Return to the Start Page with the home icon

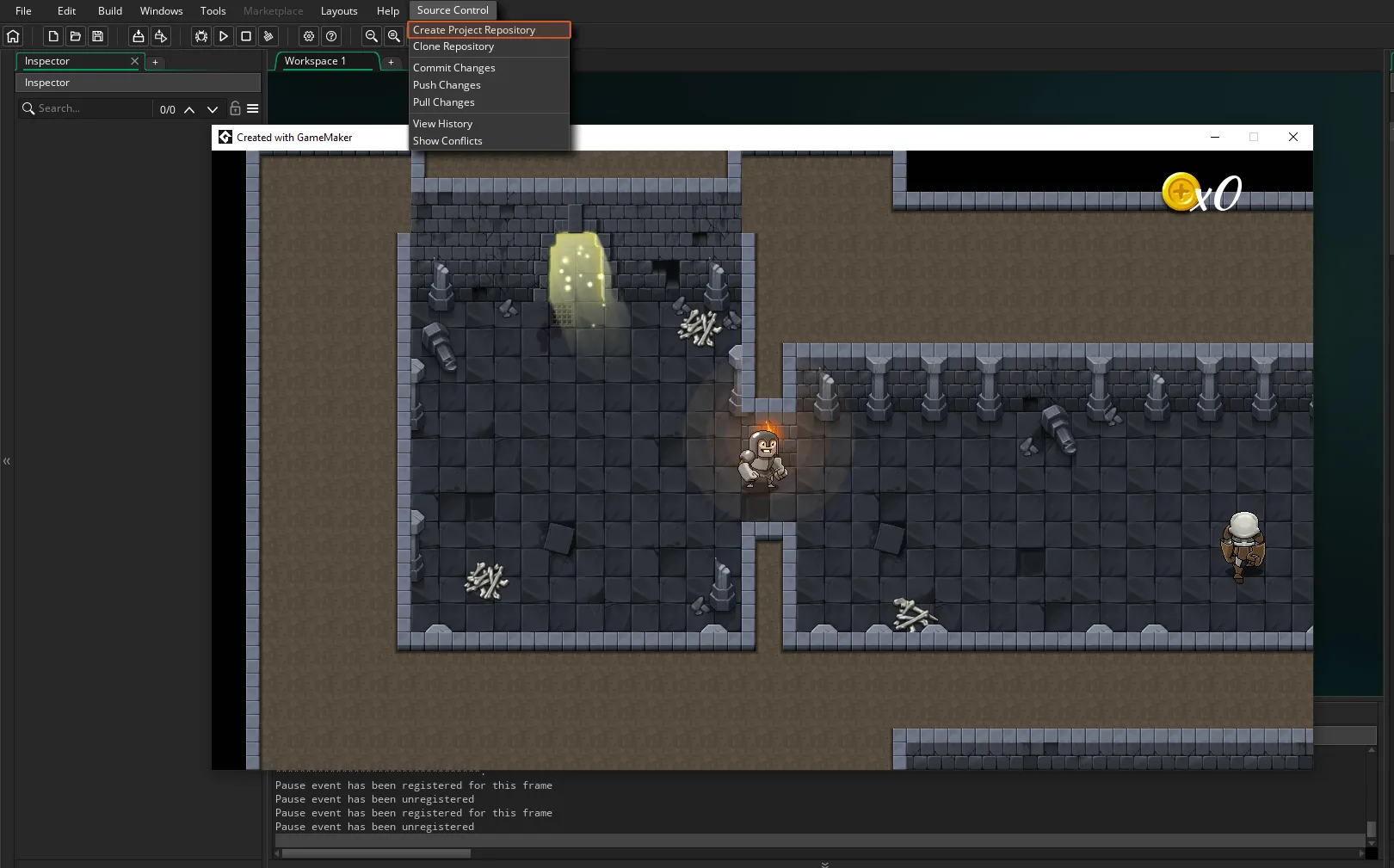click(x=13, y=36)
